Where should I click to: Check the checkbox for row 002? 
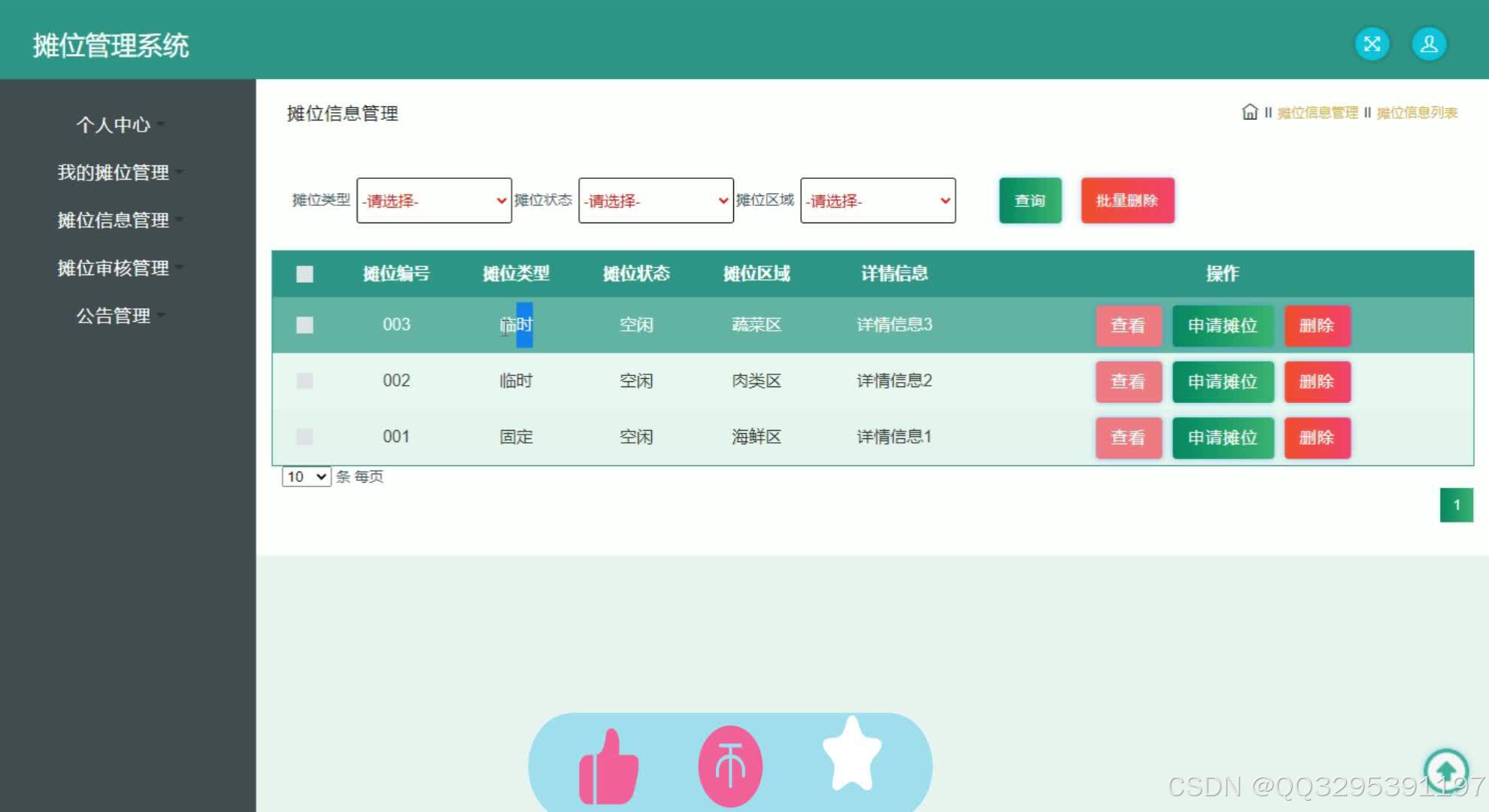coord(305,380)
